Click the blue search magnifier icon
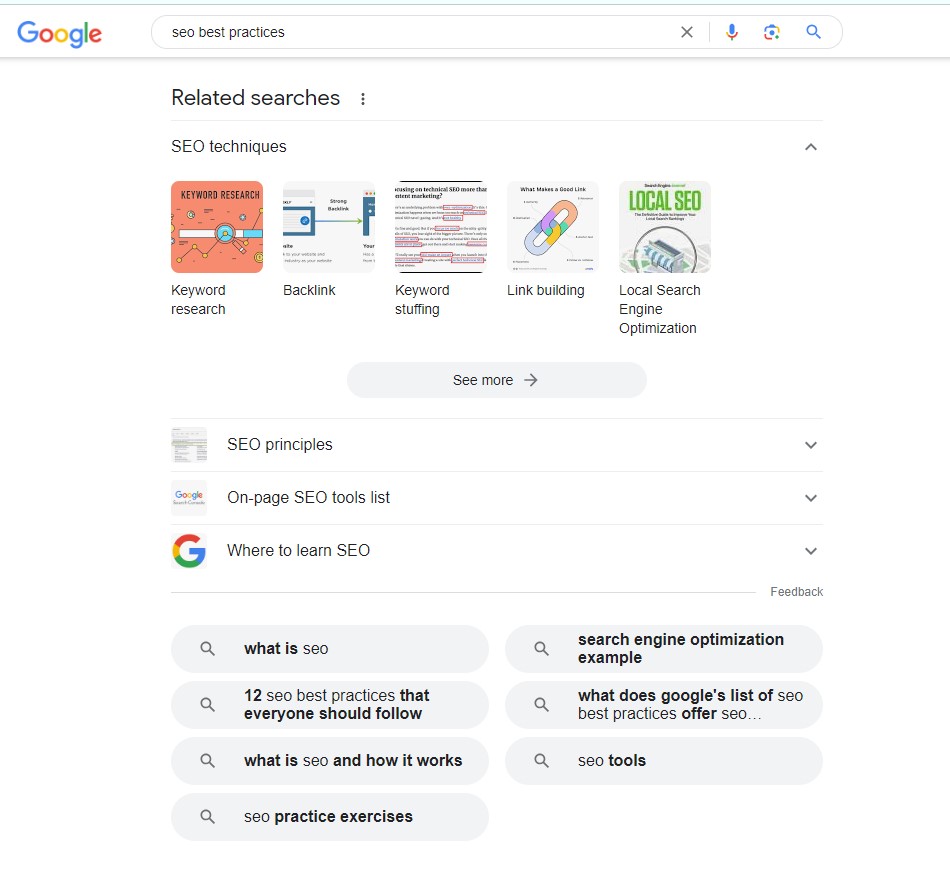This screenshot has width=950, height=875. coord(812,31)
